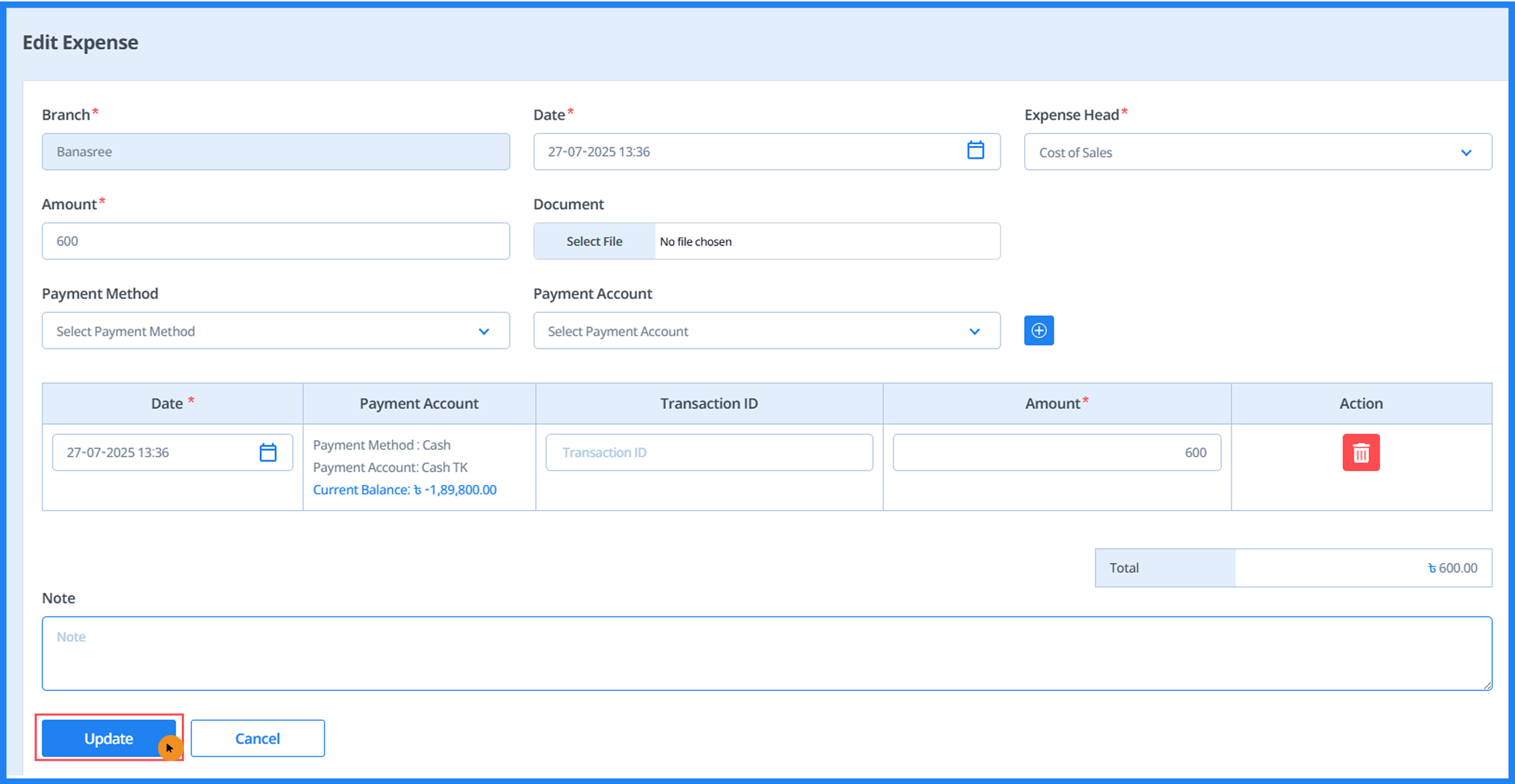1515x784 pixels.
Task: Click the row Amount input with value 600
Action: [x=1057, y=452]
